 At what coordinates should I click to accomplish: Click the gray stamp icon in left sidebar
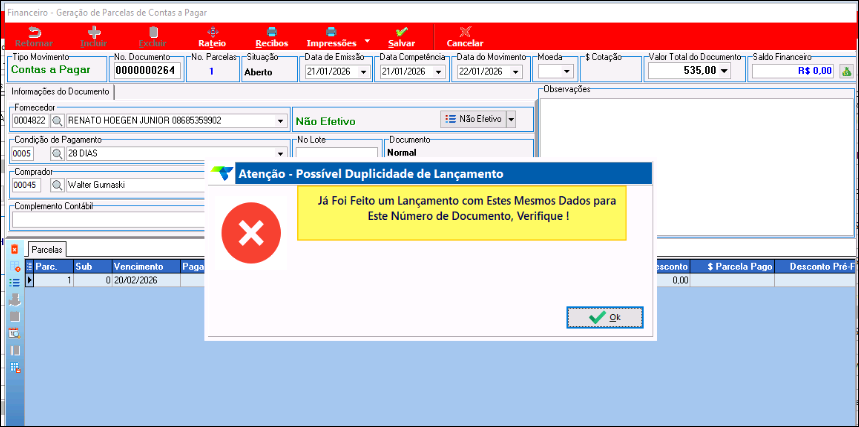[15, 299]
